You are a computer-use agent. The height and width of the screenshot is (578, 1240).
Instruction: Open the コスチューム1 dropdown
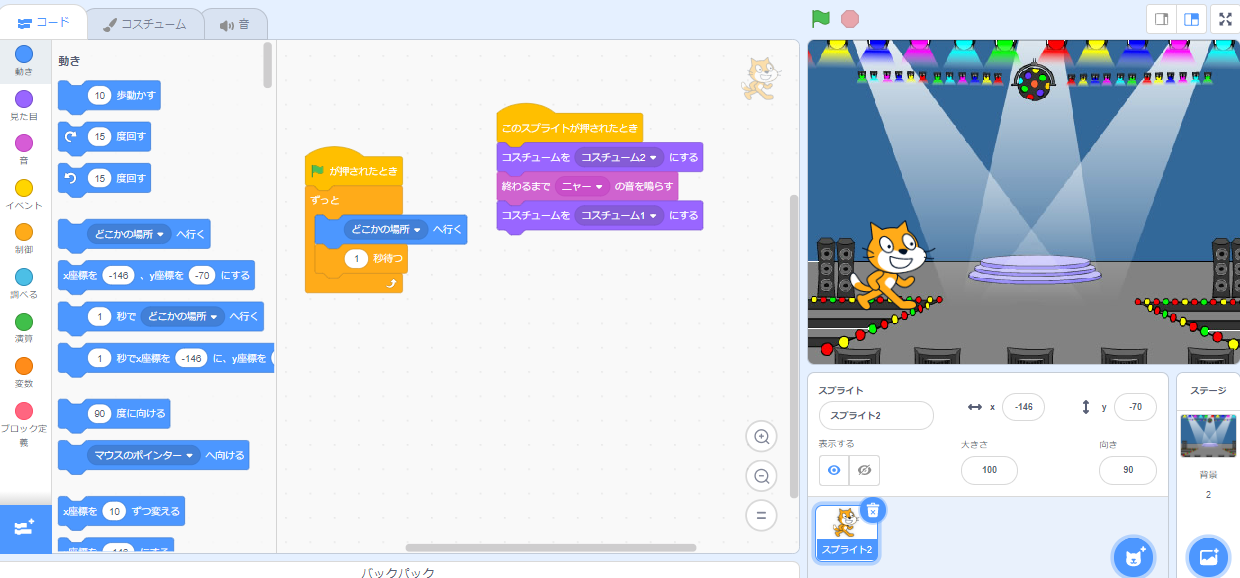click(x=620, y=215)
